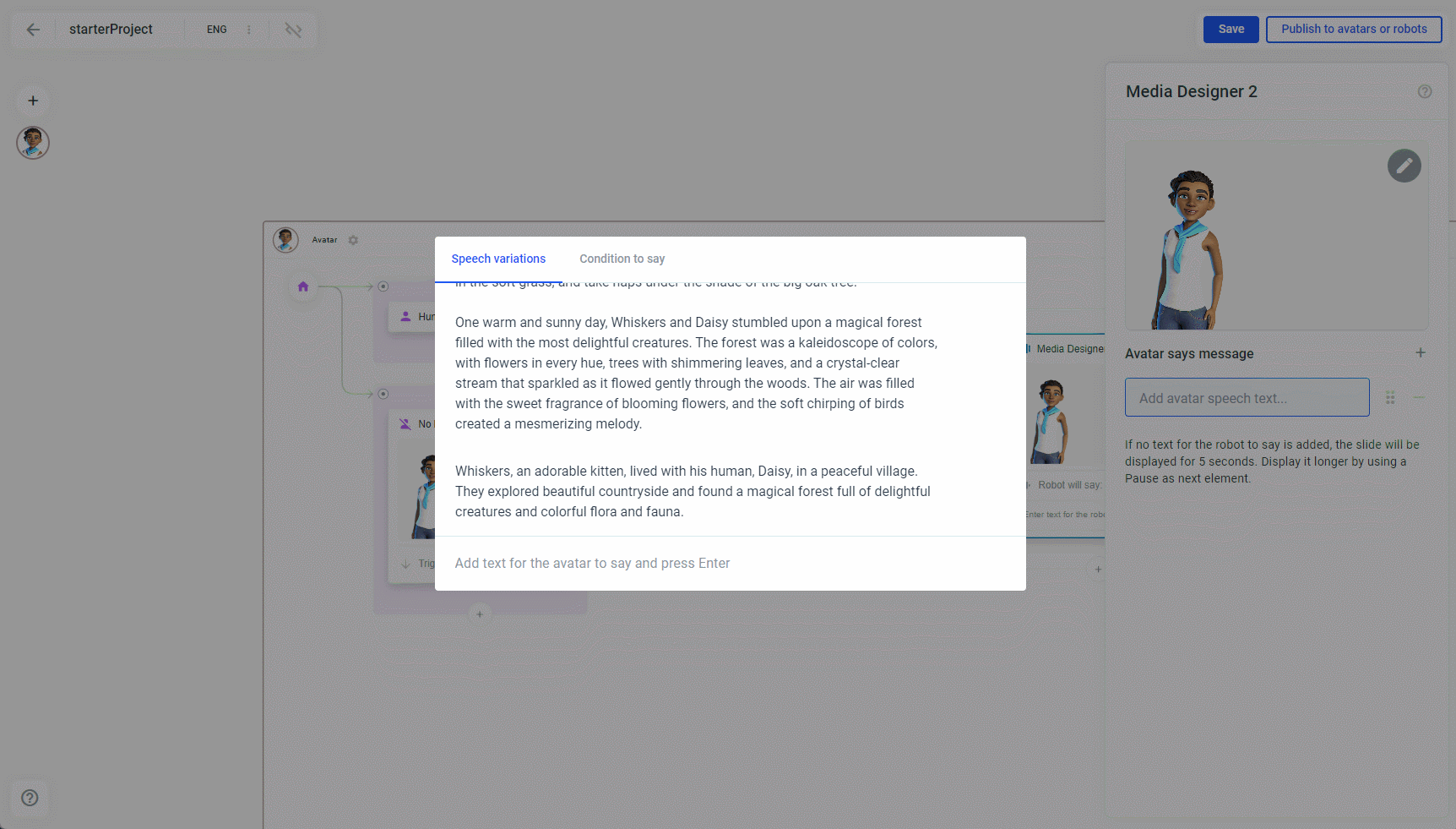The image size is (1456, 829).
Task: Click the Add avatar speech text field
Action: [1247, 397]
